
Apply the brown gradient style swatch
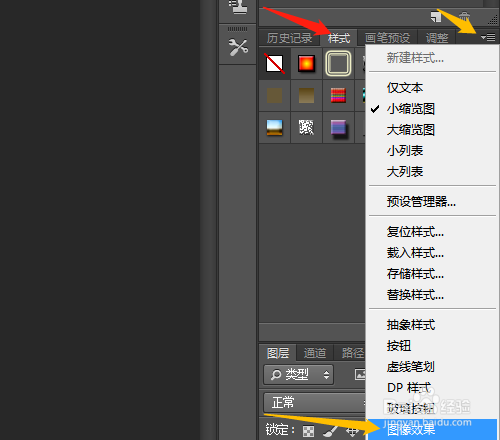(306, 95)
